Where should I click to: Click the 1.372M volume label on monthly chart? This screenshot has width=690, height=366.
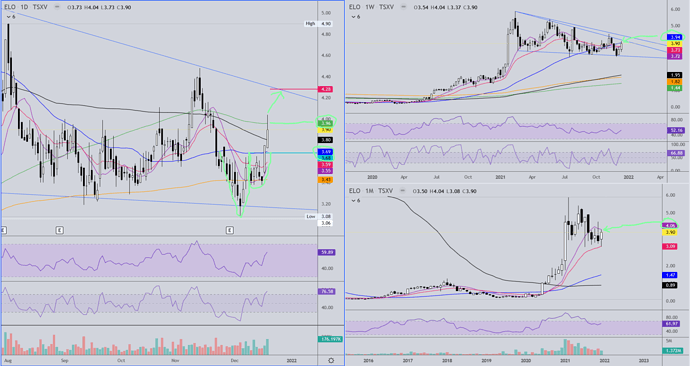[672, 351]
